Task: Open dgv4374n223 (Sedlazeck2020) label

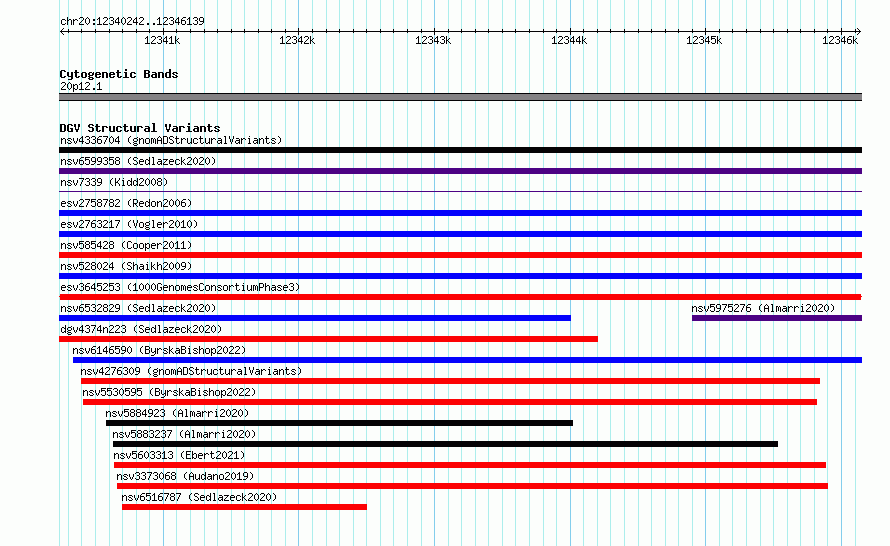Action: point(141,329)
